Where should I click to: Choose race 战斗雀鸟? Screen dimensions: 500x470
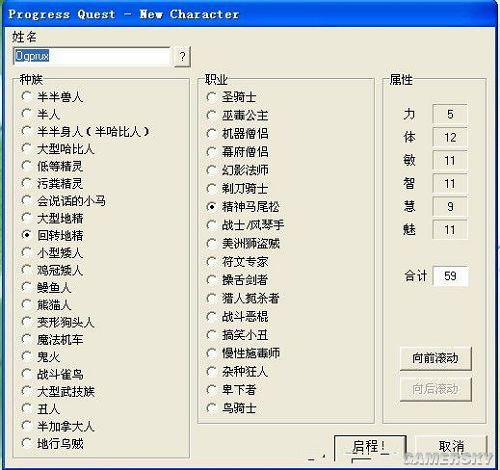pyautogui.click(x=52, y=374)
